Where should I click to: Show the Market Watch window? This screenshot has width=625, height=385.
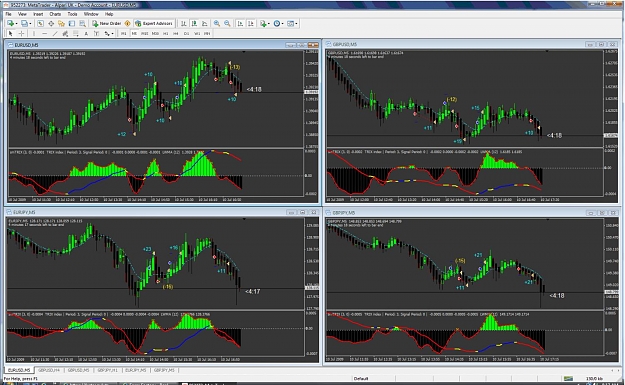(x=40, y=24)
